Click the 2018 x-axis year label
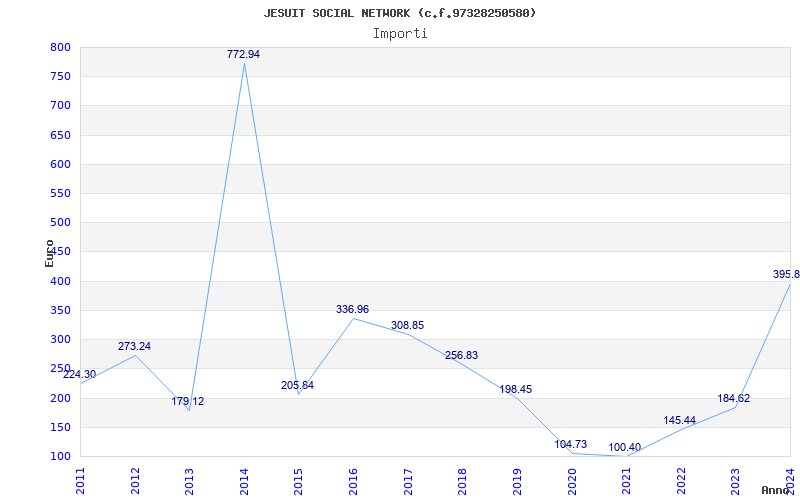The image size is (800, 500). point(462,481)
